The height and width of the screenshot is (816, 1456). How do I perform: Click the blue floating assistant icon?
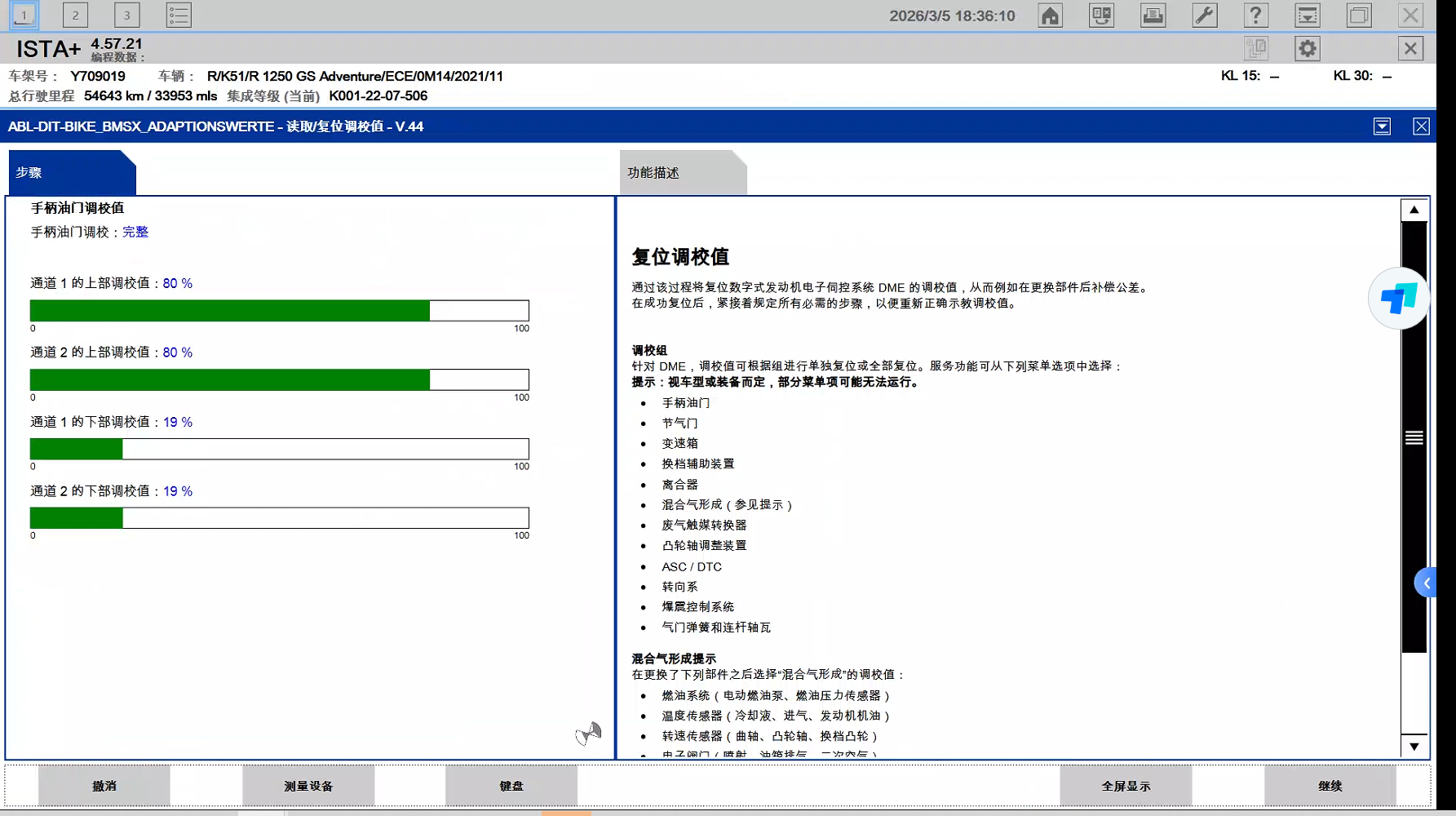tap(1398, 299)
